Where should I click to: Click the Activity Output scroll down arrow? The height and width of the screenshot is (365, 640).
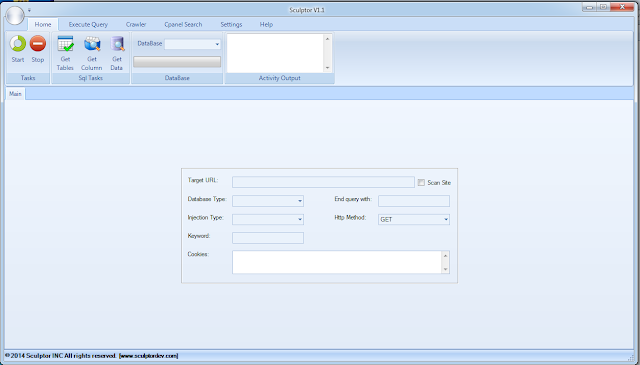point(327,68)
